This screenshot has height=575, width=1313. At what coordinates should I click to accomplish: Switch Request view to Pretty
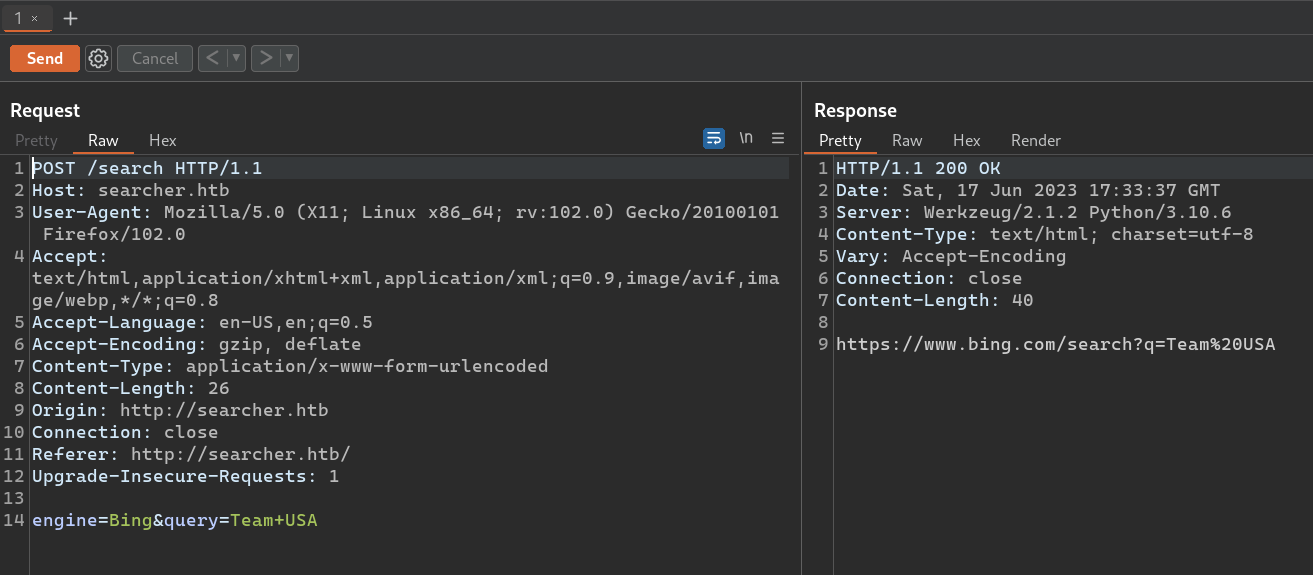coord(36,140)
